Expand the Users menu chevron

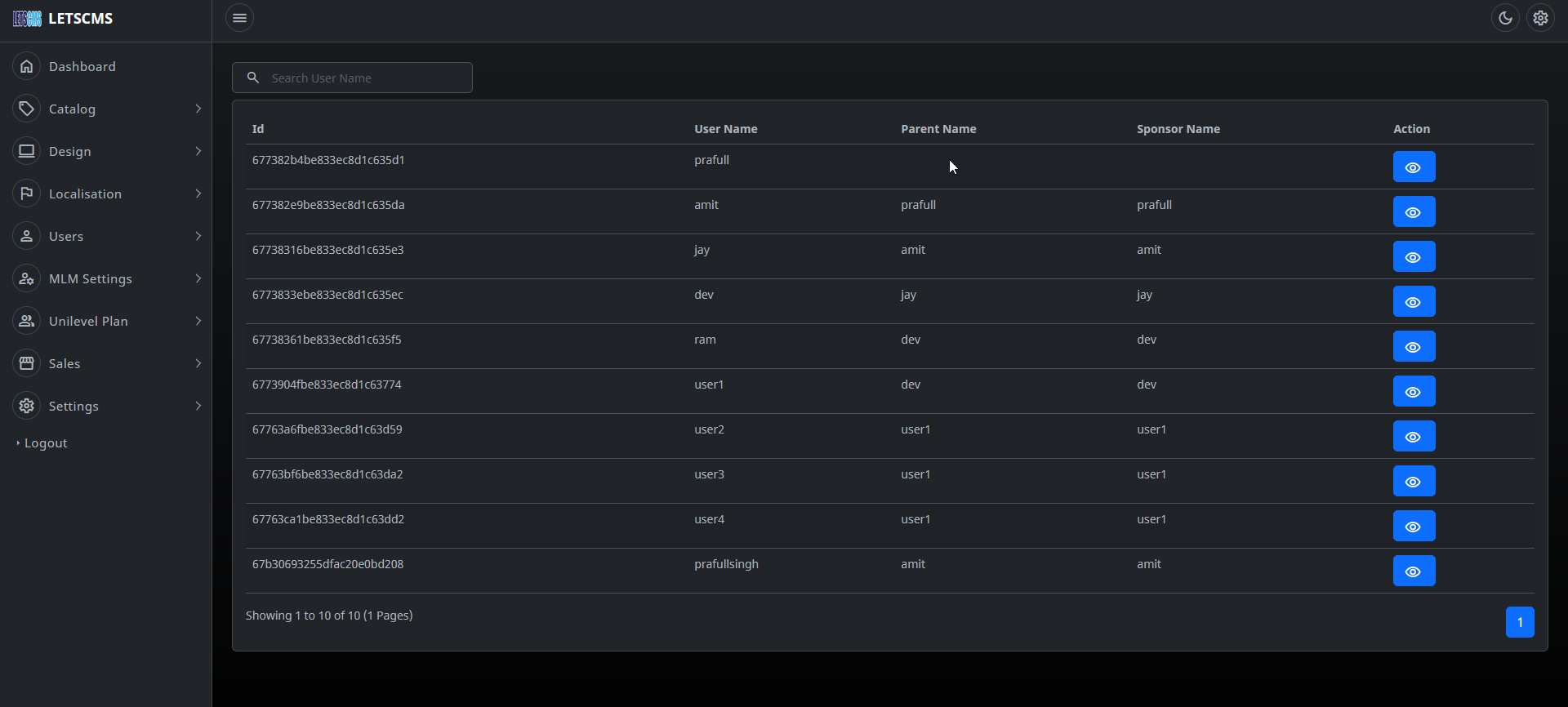[x=198, y=236]
